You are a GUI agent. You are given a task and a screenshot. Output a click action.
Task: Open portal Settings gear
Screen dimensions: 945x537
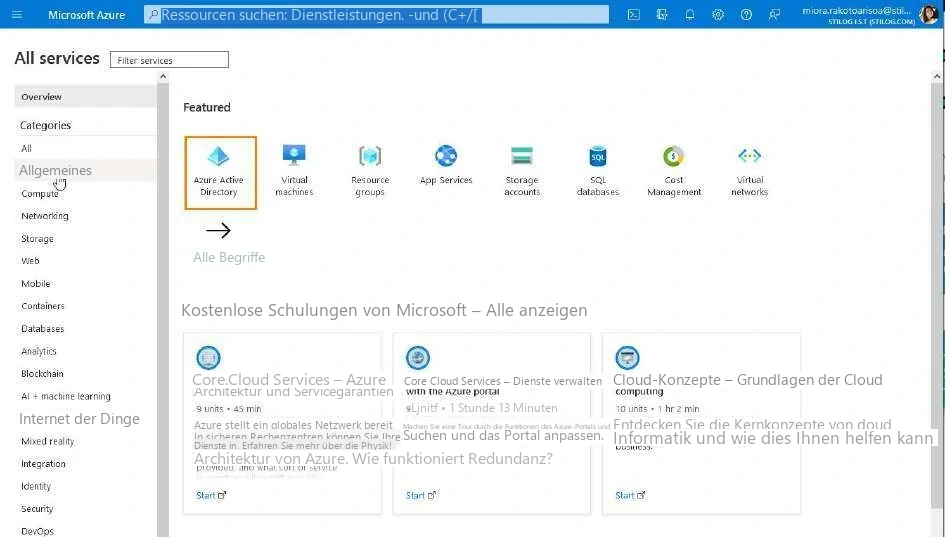718,14
